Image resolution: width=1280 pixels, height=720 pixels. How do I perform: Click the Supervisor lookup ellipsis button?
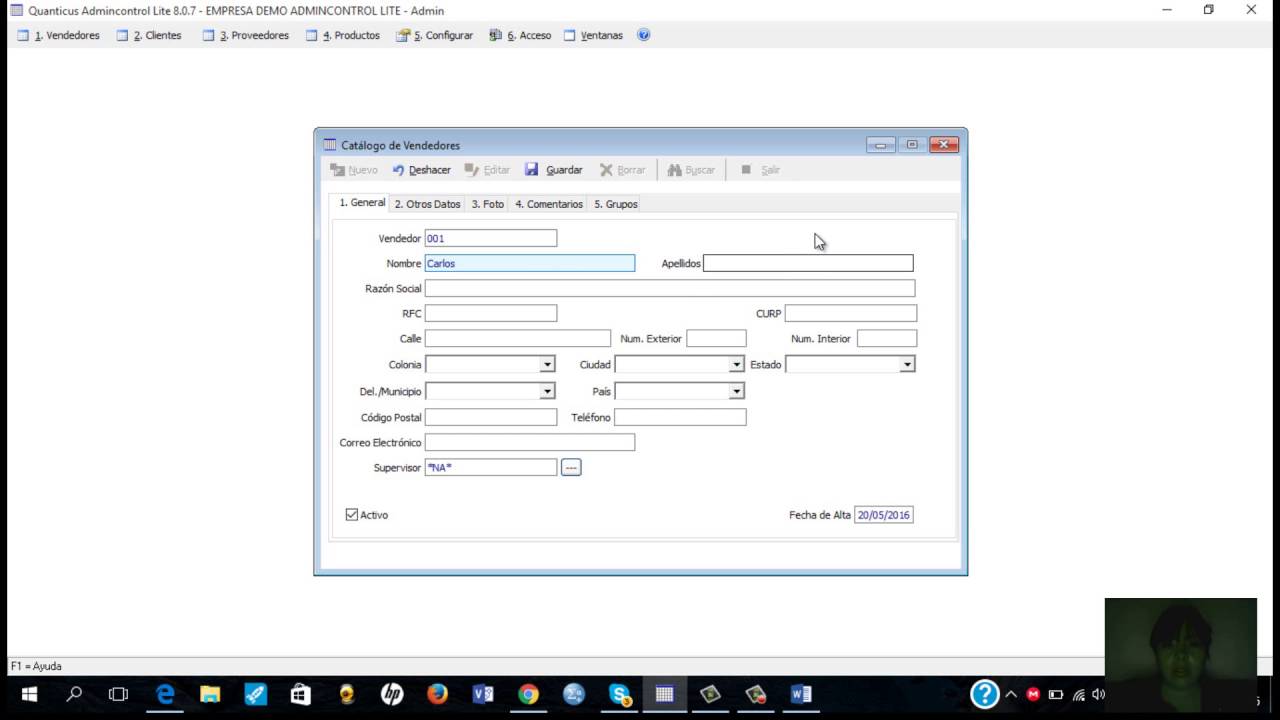click(571, 467)
